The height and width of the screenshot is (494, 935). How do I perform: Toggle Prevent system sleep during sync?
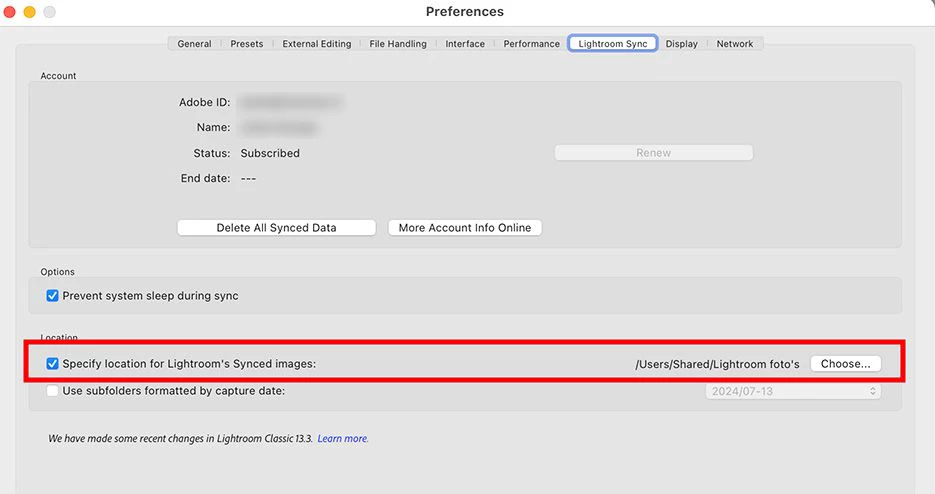point(52,296)
